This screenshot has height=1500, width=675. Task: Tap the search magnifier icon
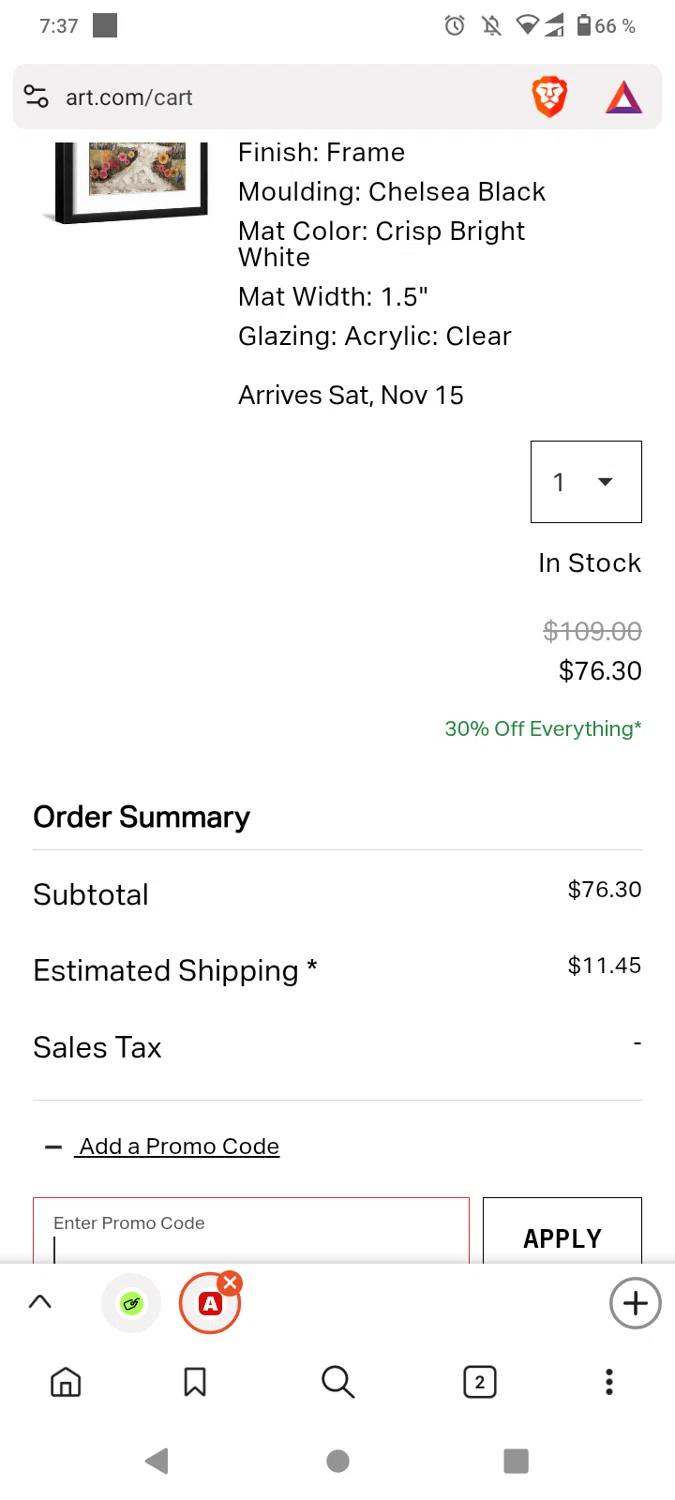point(338,1382)
